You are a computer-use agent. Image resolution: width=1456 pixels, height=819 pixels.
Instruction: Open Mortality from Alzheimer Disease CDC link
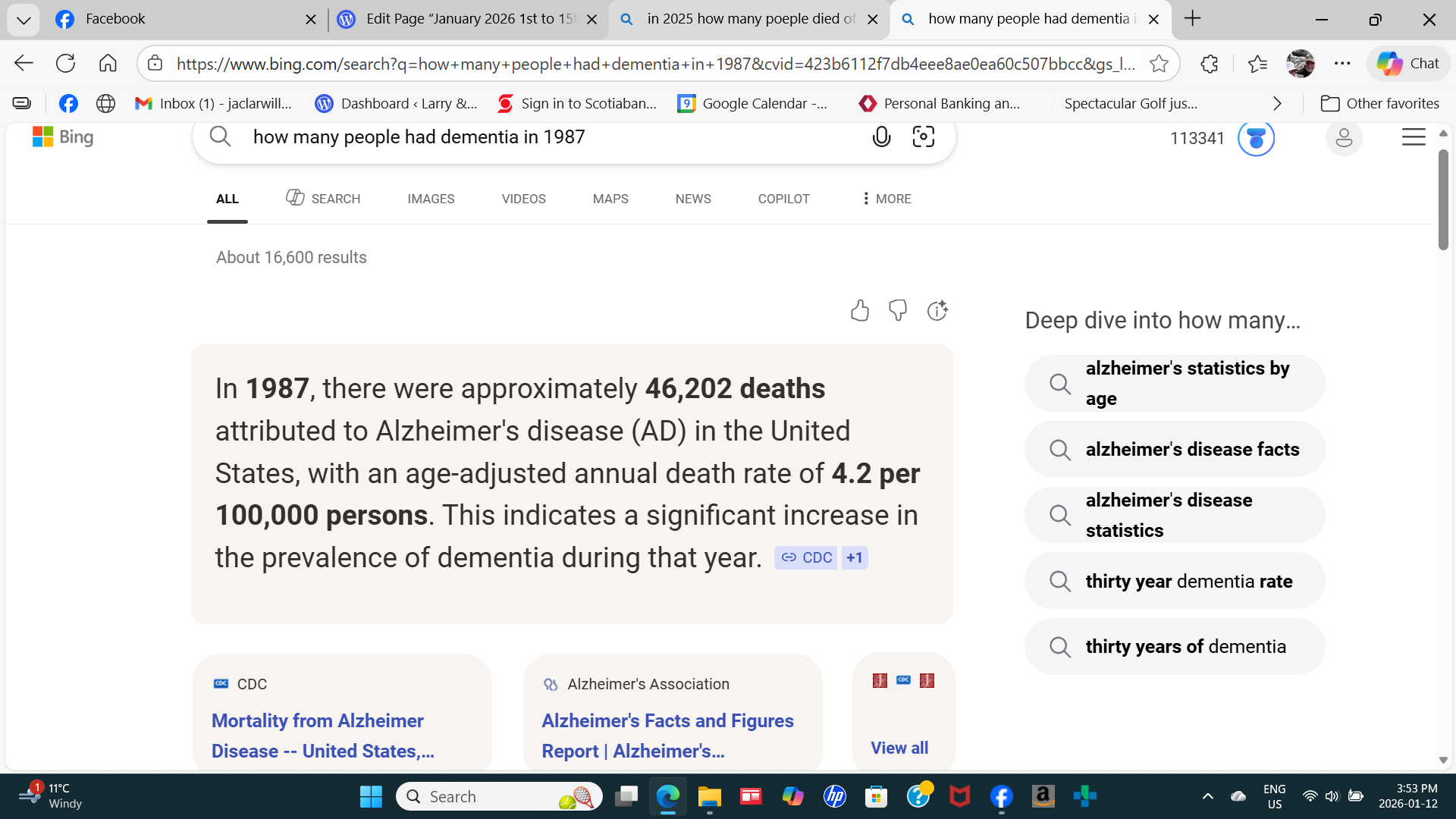tap(322, 735)
